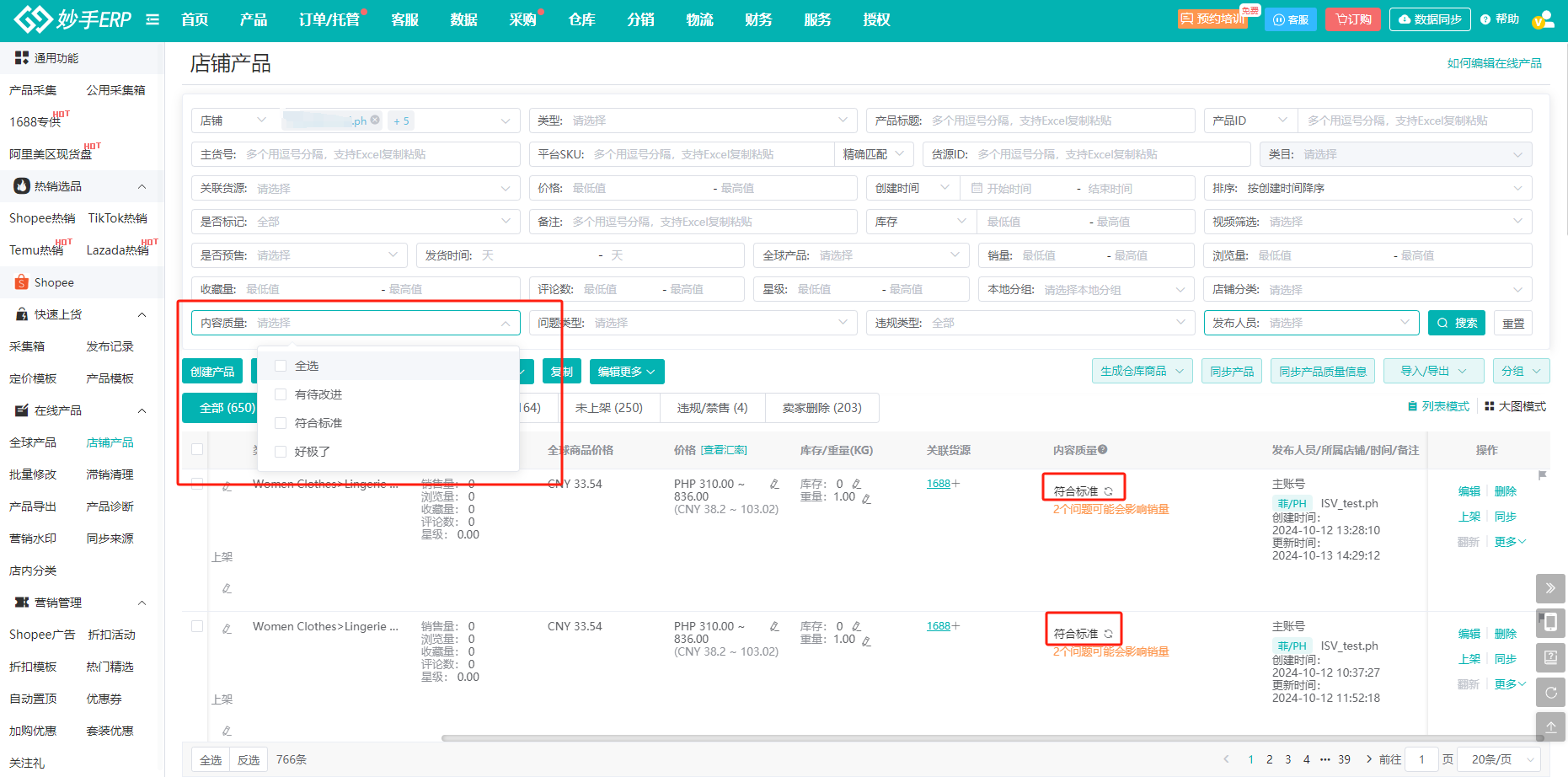Click the help question mark beside 内容质量 header
1568x777 pixels.
pyautogui.click(x=1103, y=450)
